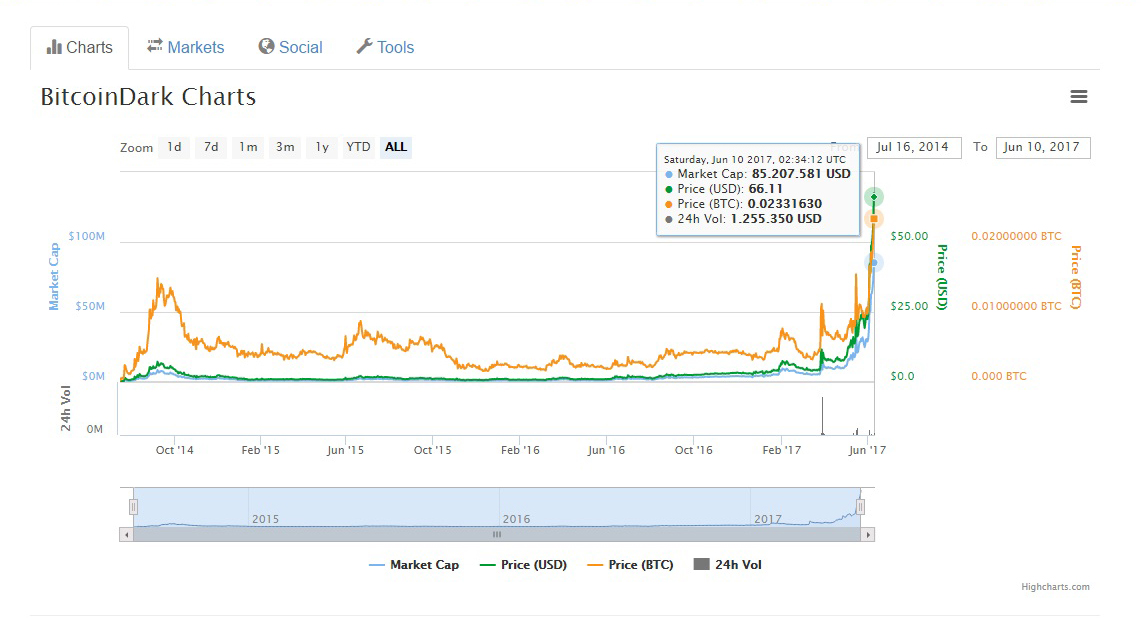The image size is (1141, 618).
Task: Click the orange Price BTC data point marker
Action: (x=874, y=218)
